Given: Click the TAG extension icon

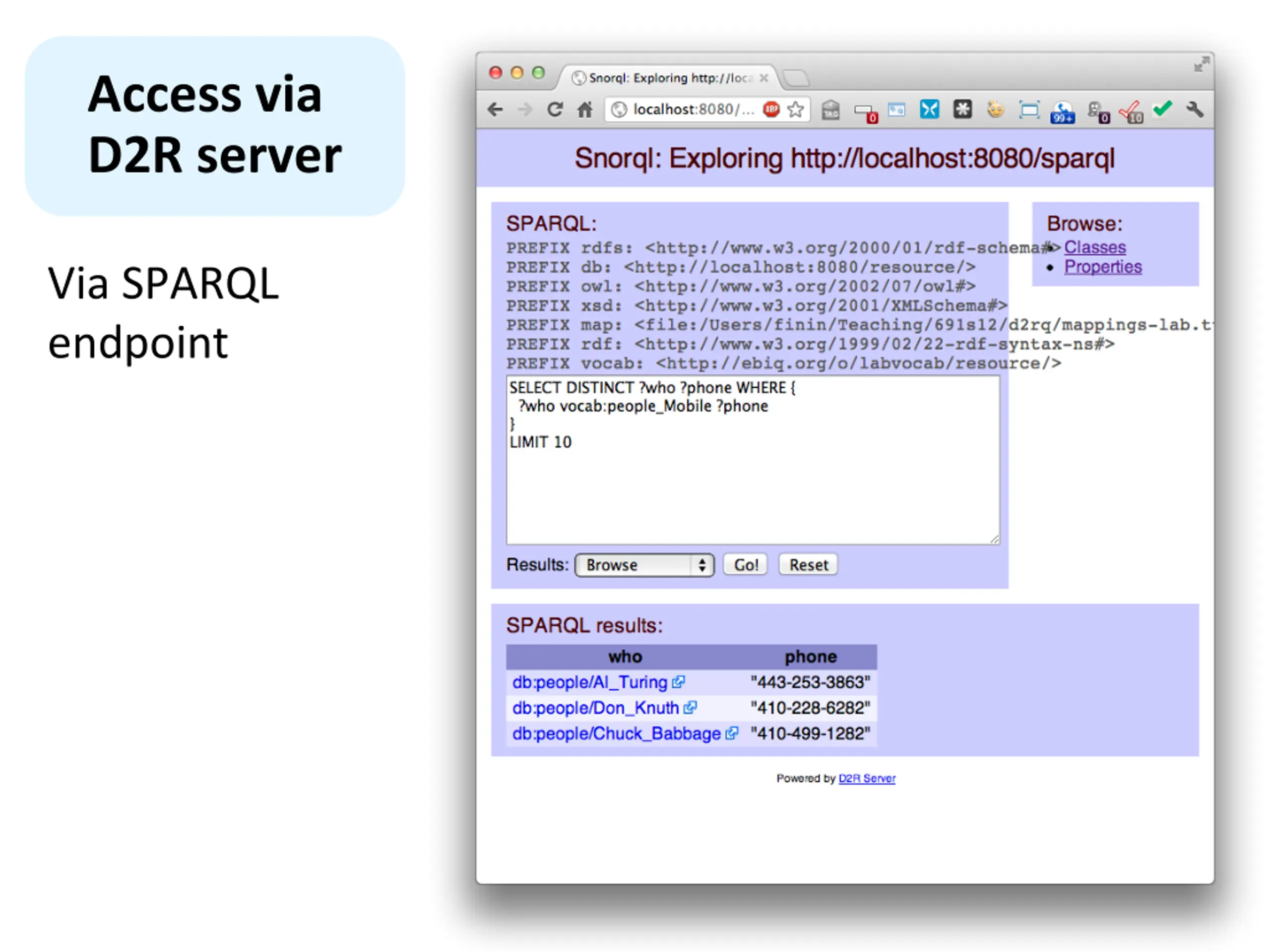Looking at the screenshot, I should tap(830, 110).
